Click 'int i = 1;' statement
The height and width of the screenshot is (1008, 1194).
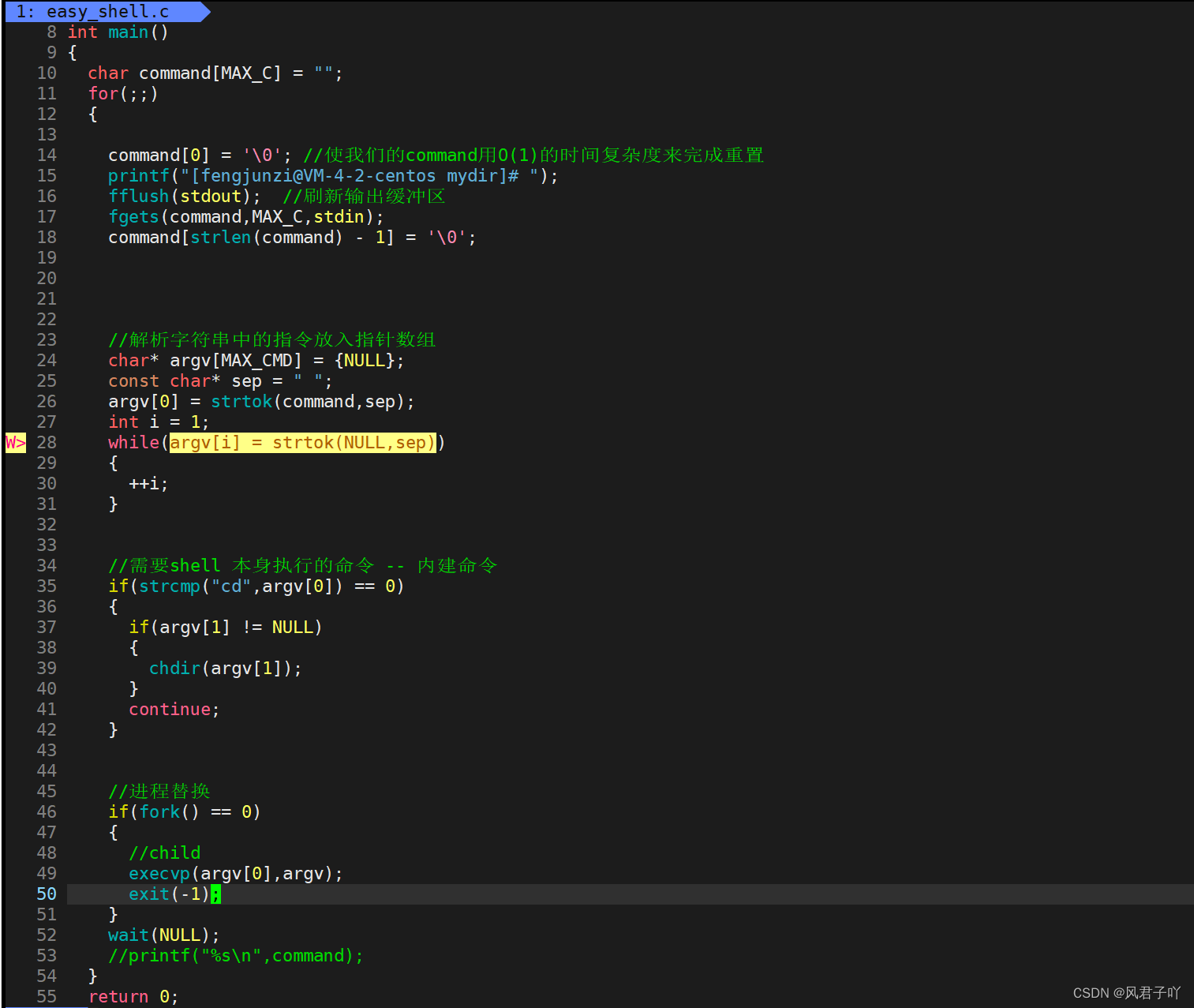pyautogui.click(x=159, y=422)
